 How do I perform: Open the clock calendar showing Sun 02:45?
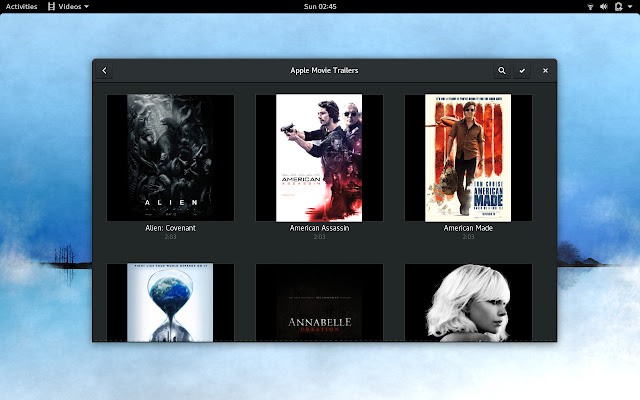point(320,7)
